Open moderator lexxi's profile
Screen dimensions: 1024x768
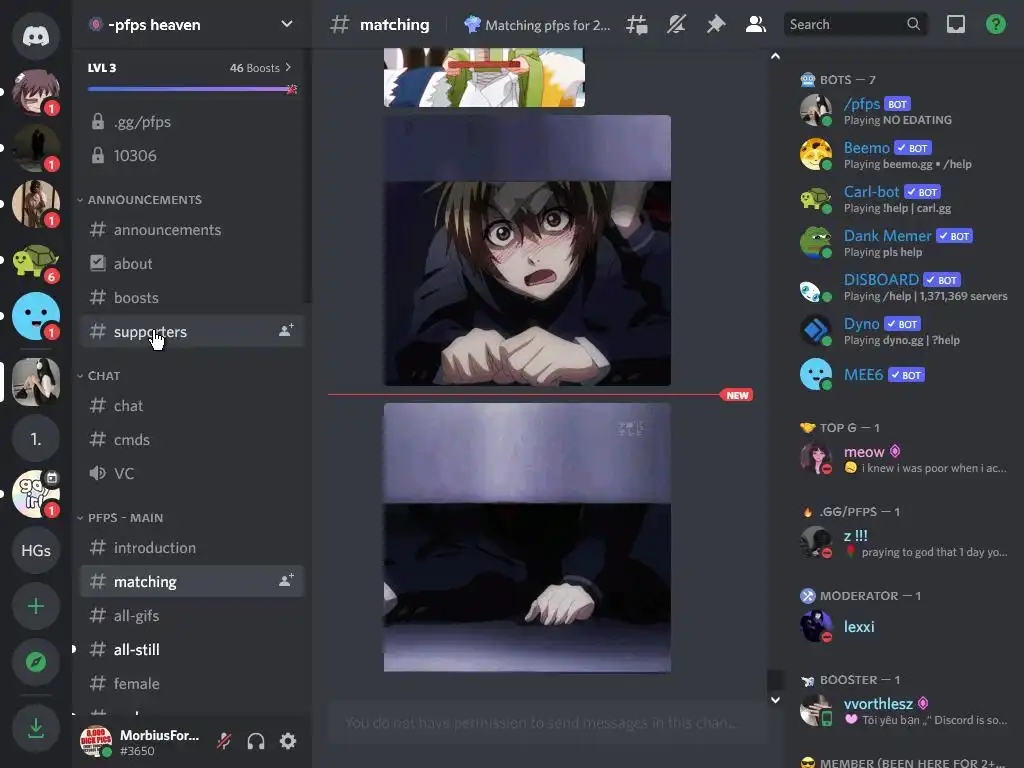pos(905,627)
